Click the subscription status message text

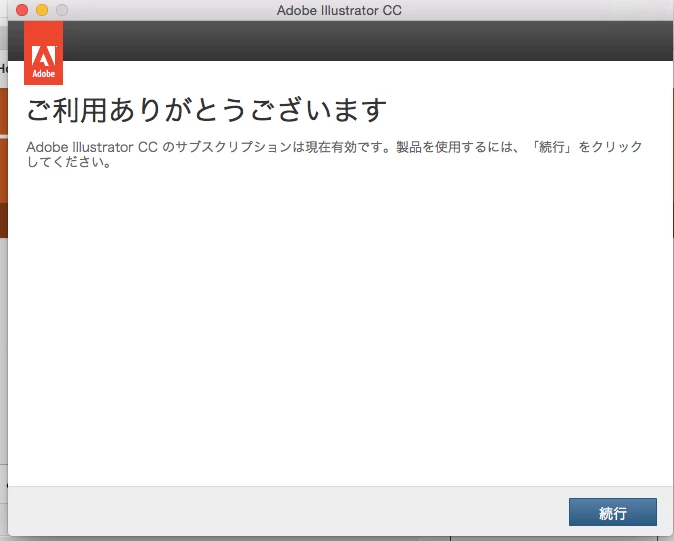pyautogui.click(x=334, y=154)
